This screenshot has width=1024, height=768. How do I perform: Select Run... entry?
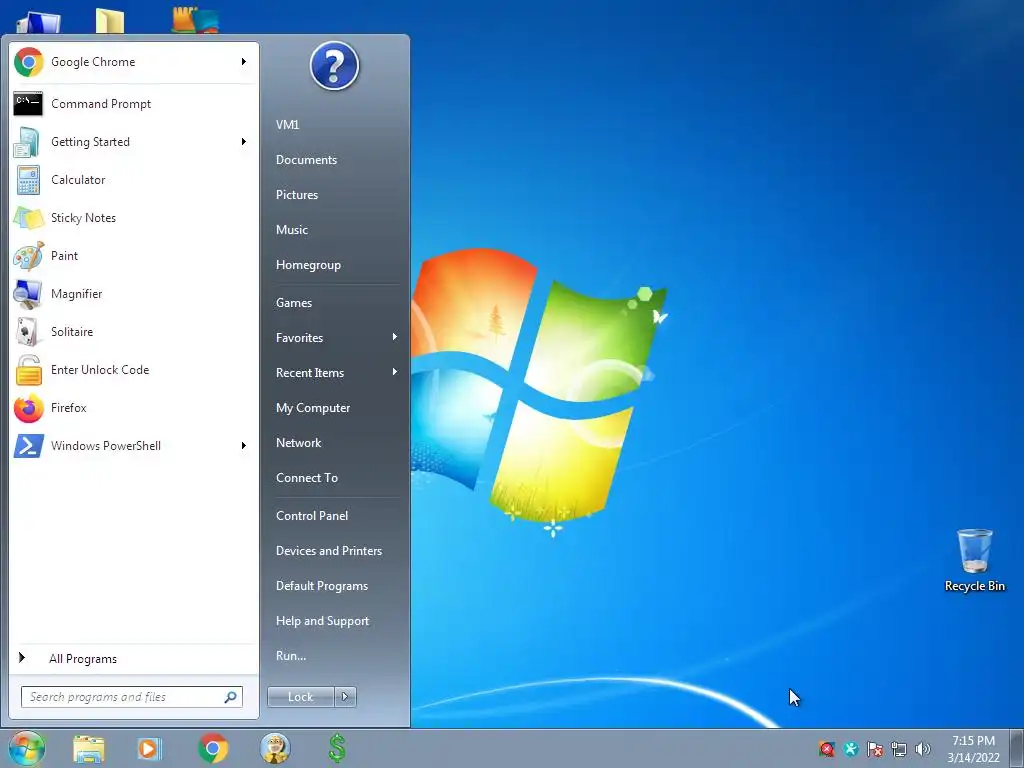pyautogui.click(x=291, y=656)
